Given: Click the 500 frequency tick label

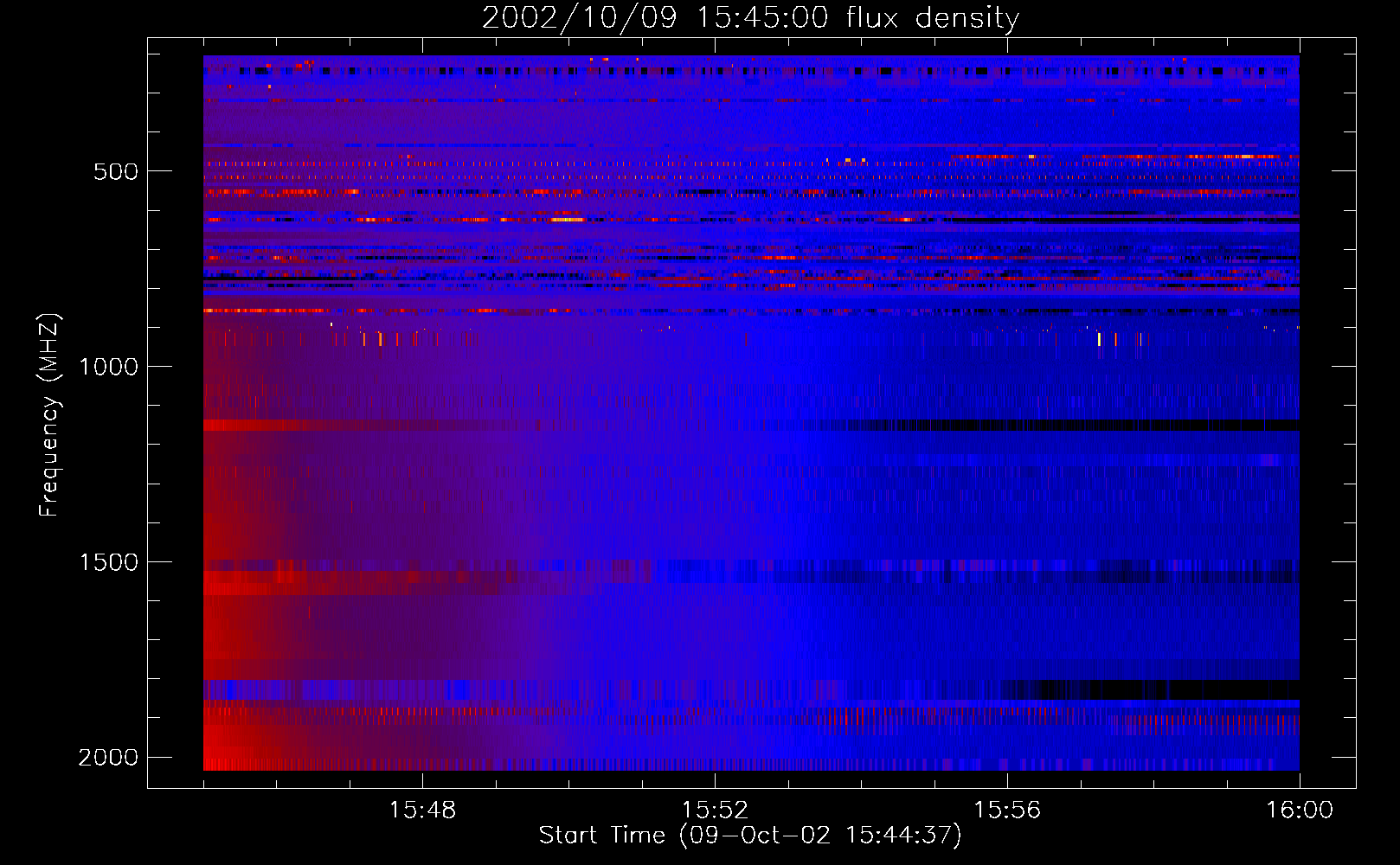Looking at the screenshot, I should (x=116, y=171).
